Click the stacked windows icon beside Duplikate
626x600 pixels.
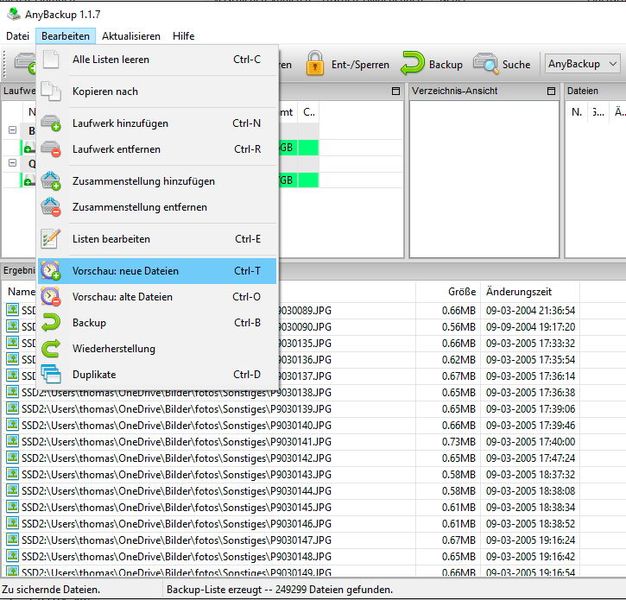51,374
